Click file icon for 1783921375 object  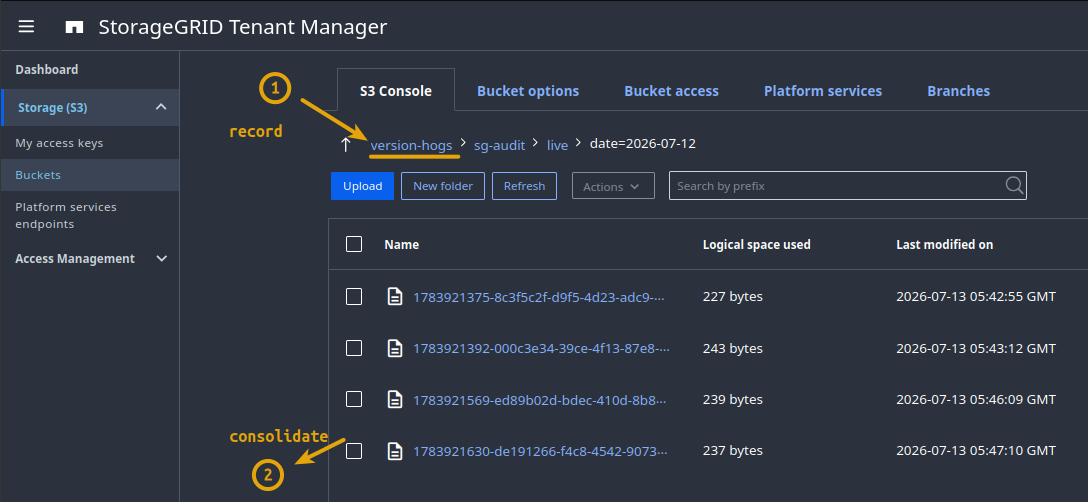395,296
